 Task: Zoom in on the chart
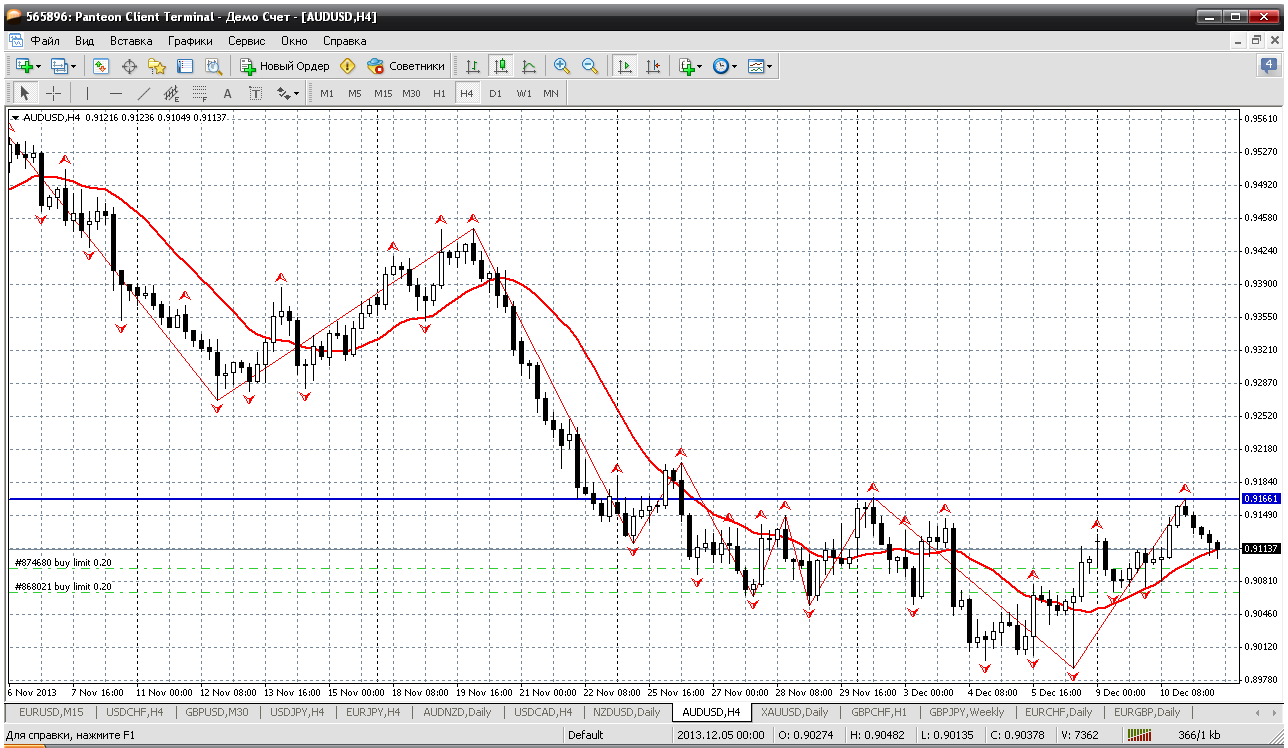point(562,66)
